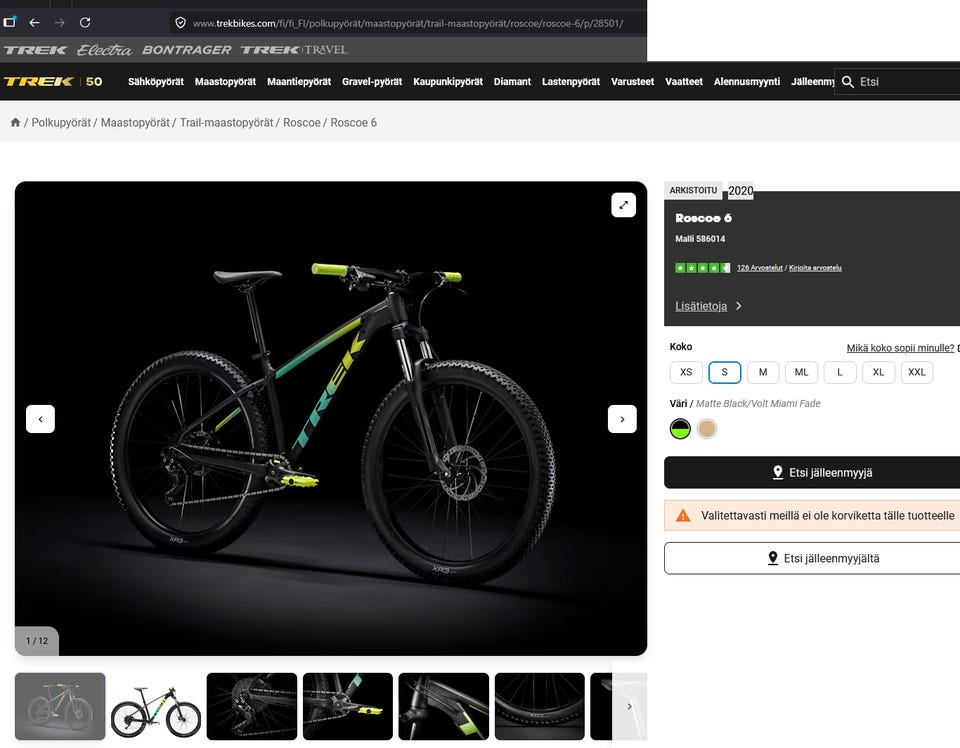This screenshot has width=960, height=748.
Task: Show the next gallery image
Action: pyautogui.click(x=622, y=419)
